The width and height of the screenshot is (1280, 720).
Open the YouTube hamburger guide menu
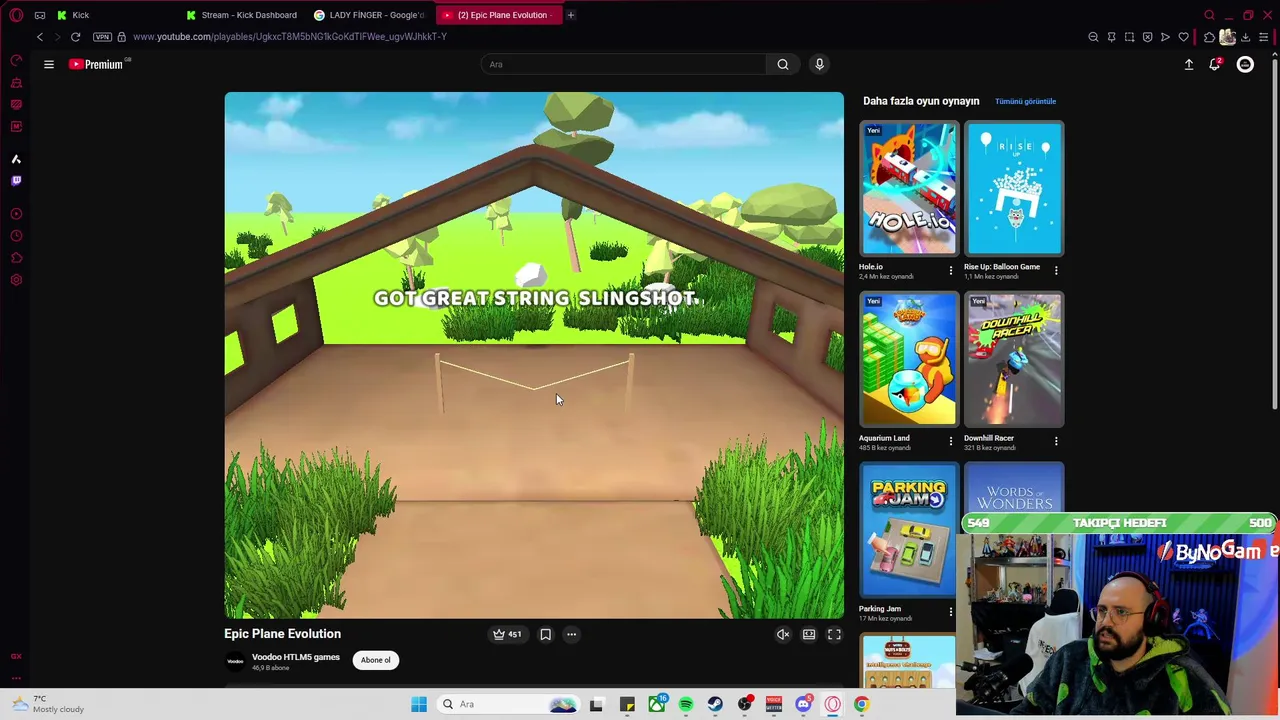point(48,64)
